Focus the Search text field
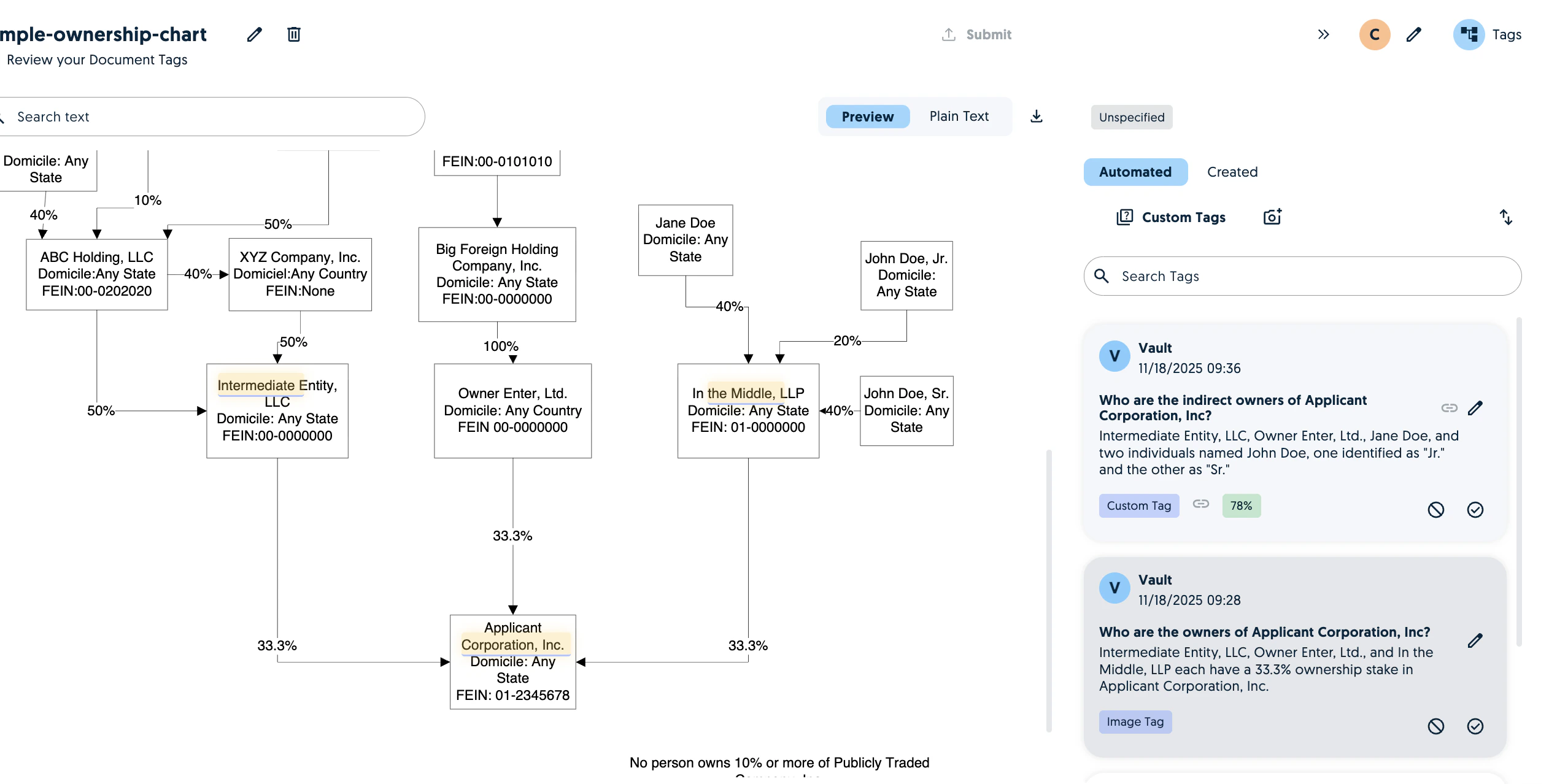The image size is (1549, 784). pos(212,117)
